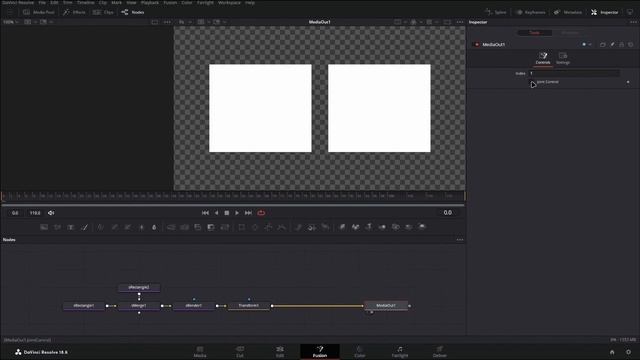Go to the Color page
Screen dimensions: 640x360
tap(360, 351)
